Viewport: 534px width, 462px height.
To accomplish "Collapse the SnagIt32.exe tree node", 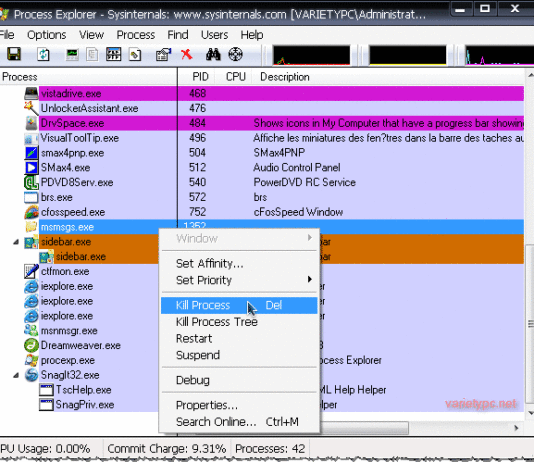I will [x=16, y=376].
